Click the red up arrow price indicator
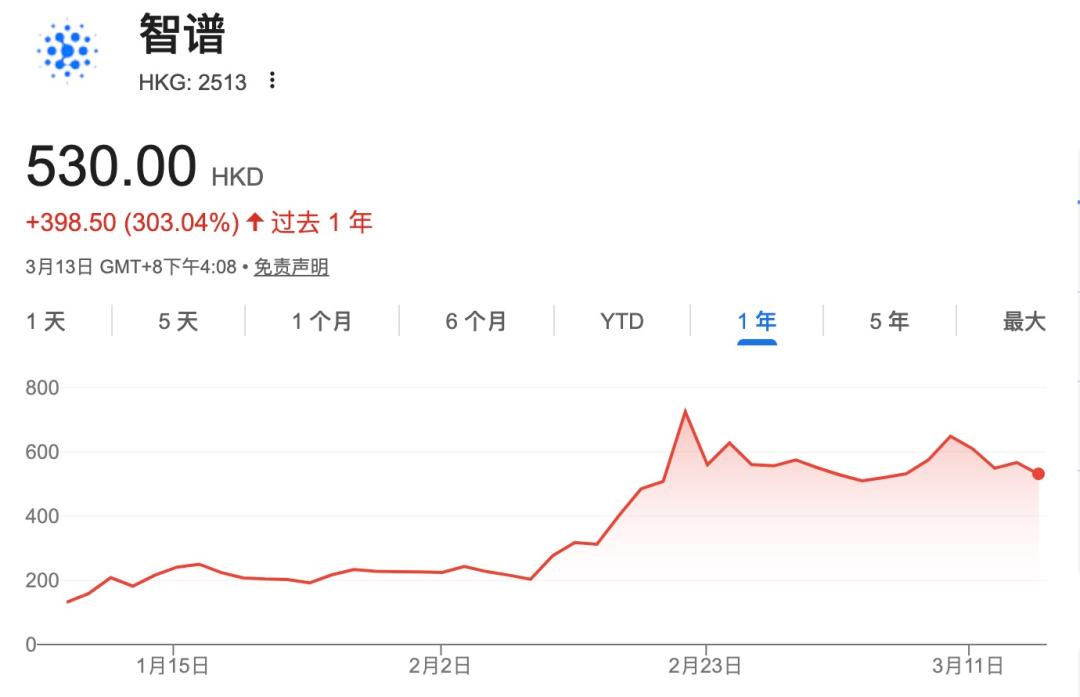The height and width of the screenshot is (697, 1080). tap(255, 222)
